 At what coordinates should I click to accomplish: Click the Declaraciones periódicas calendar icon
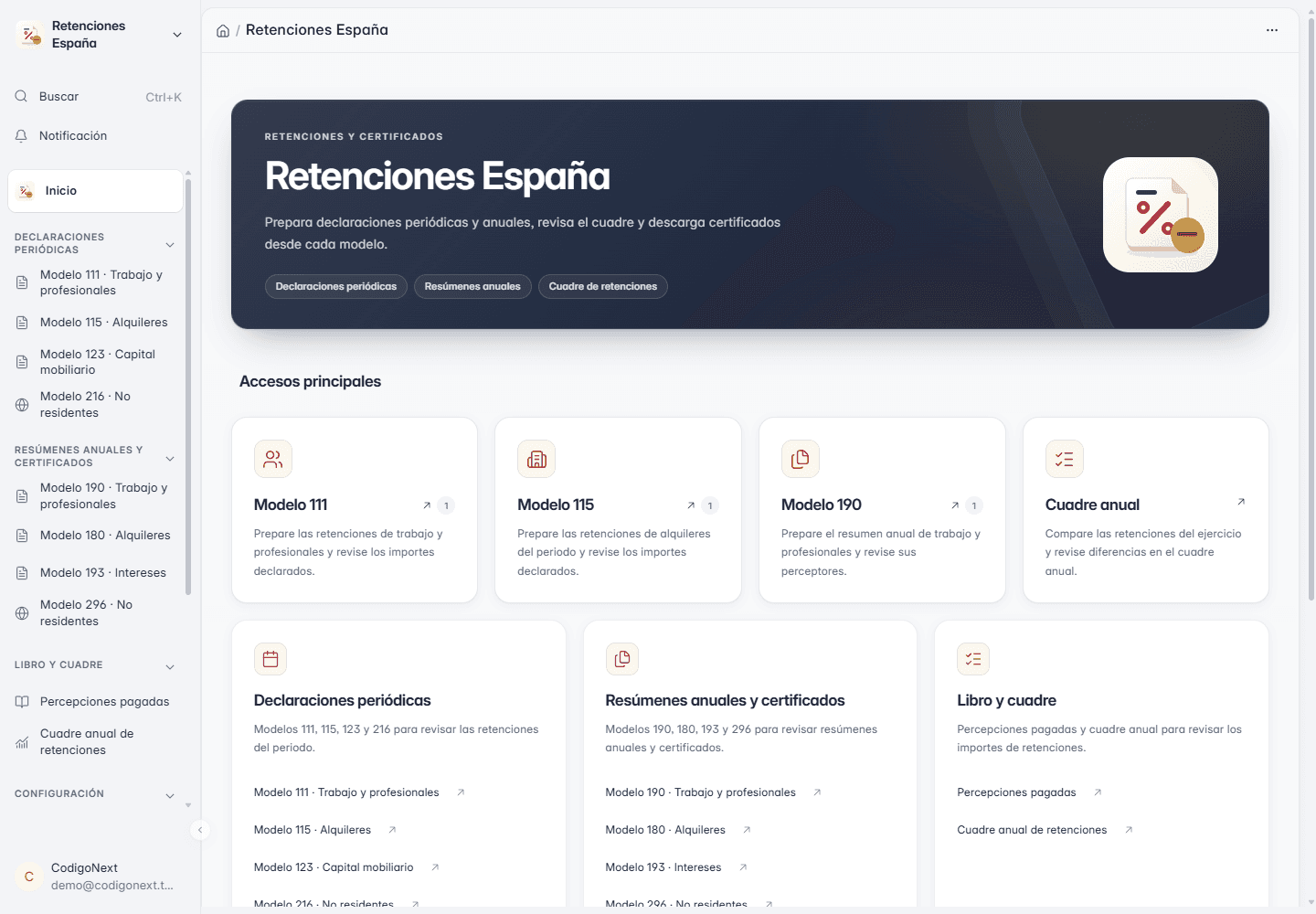click(271, 659)
